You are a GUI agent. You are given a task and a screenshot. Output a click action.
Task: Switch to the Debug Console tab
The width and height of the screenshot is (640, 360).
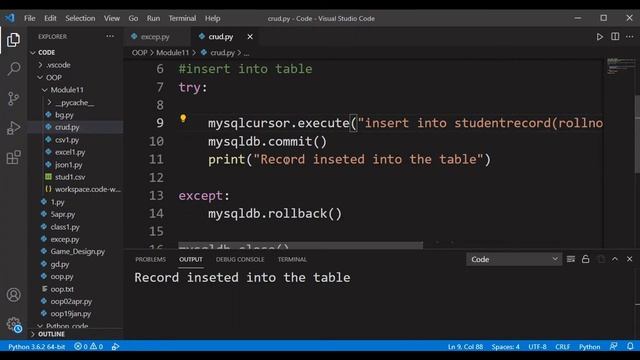[x=240, y=260]
